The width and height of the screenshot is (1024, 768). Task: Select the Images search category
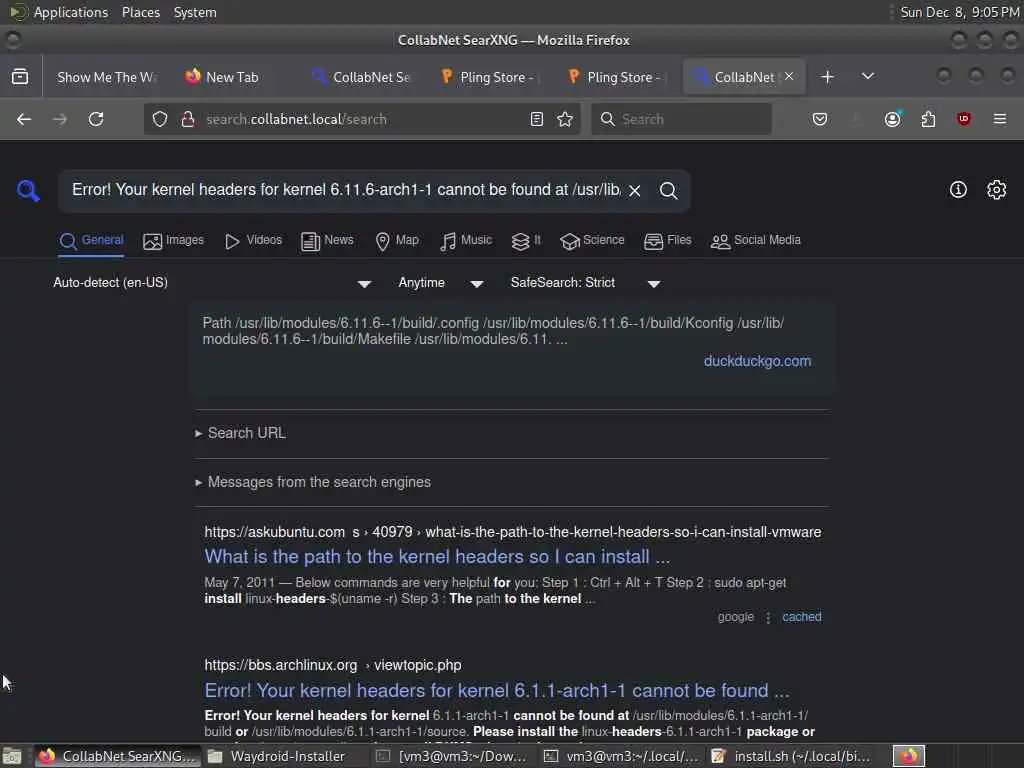tap(173, 240)
